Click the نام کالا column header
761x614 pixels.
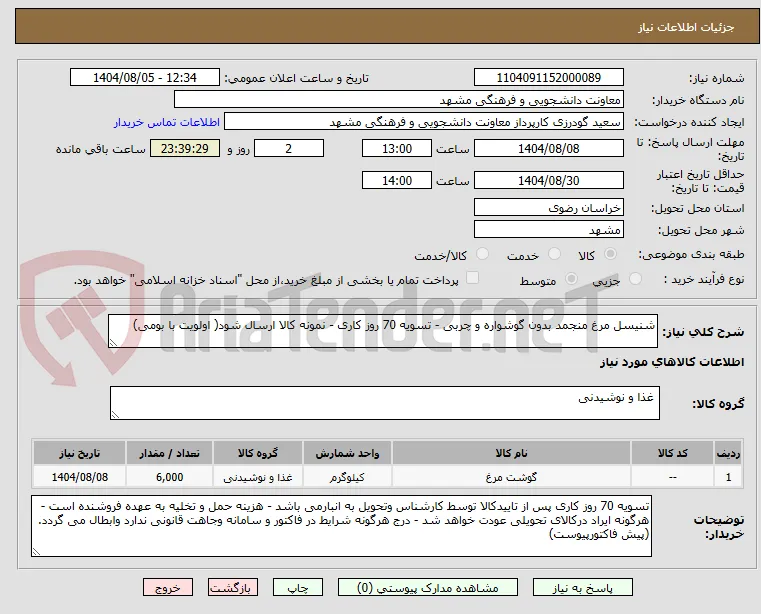click(512, 453)
